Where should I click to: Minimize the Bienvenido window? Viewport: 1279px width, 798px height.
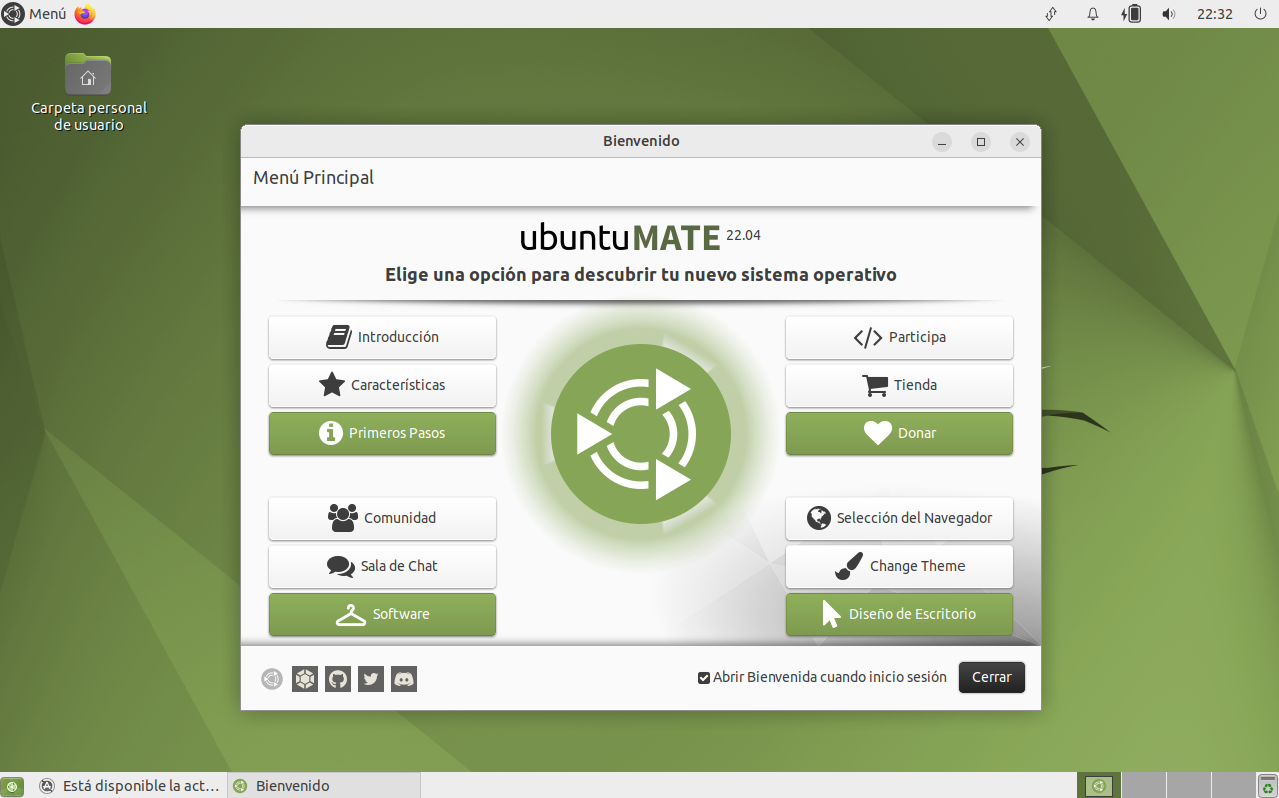(942, 142)
